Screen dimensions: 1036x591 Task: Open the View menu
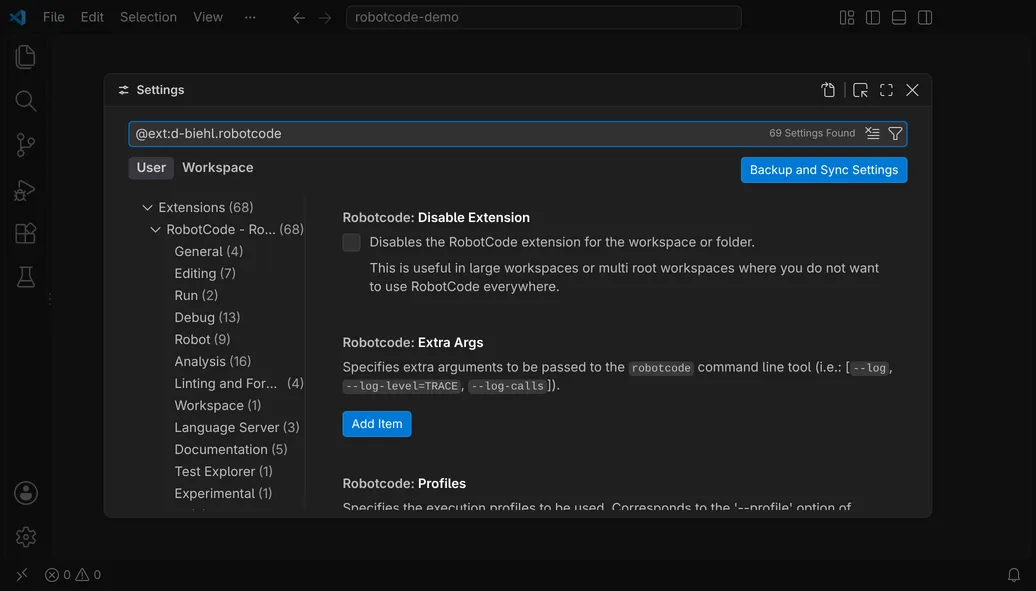[207, 17]
